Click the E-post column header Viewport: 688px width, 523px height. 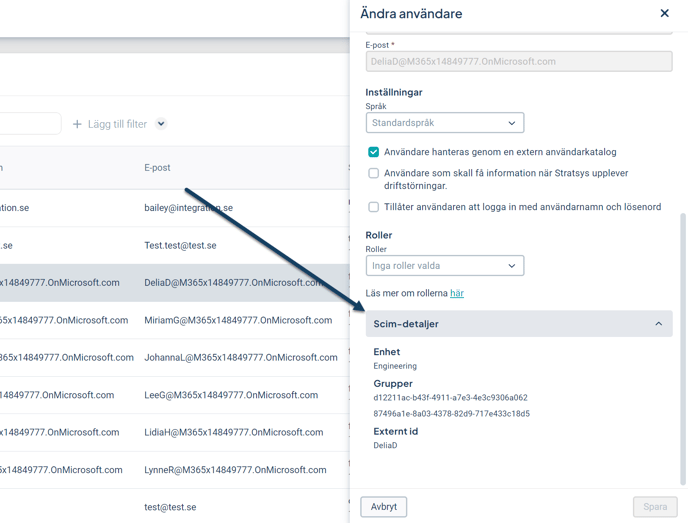[x=157, y=168]
